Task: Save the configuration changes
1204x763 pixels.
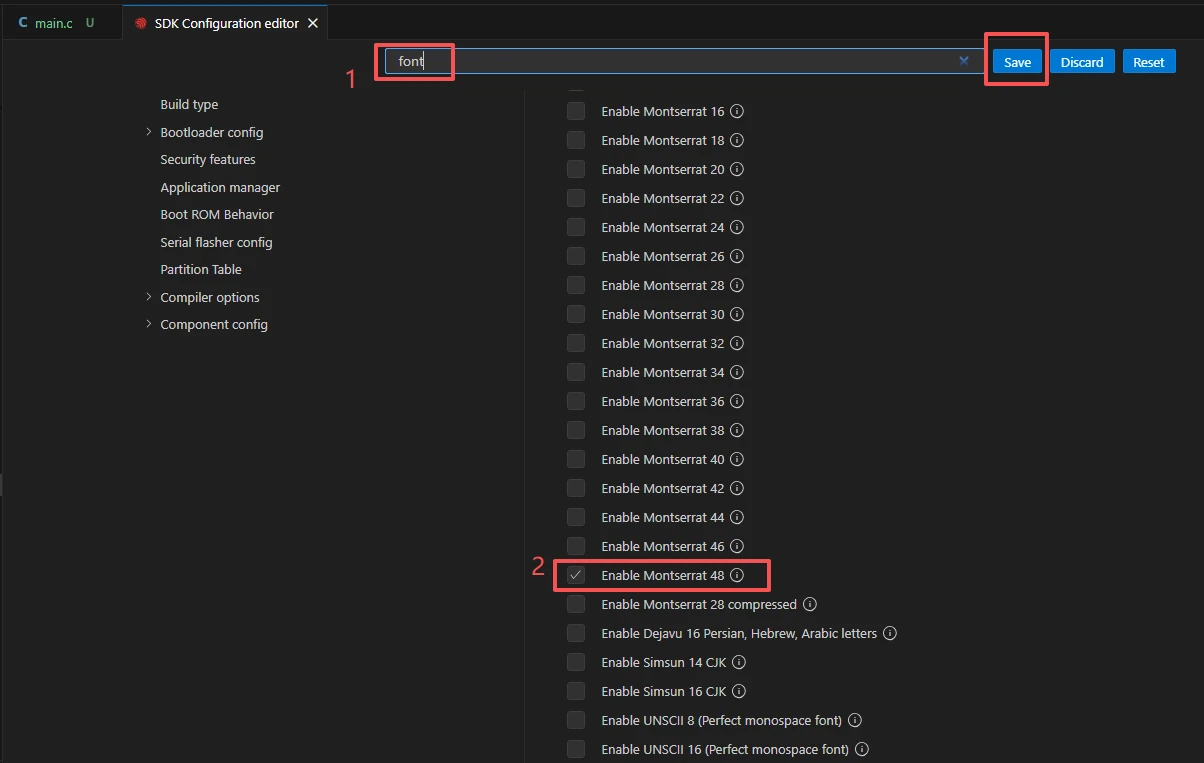Action: [1017, 62]
